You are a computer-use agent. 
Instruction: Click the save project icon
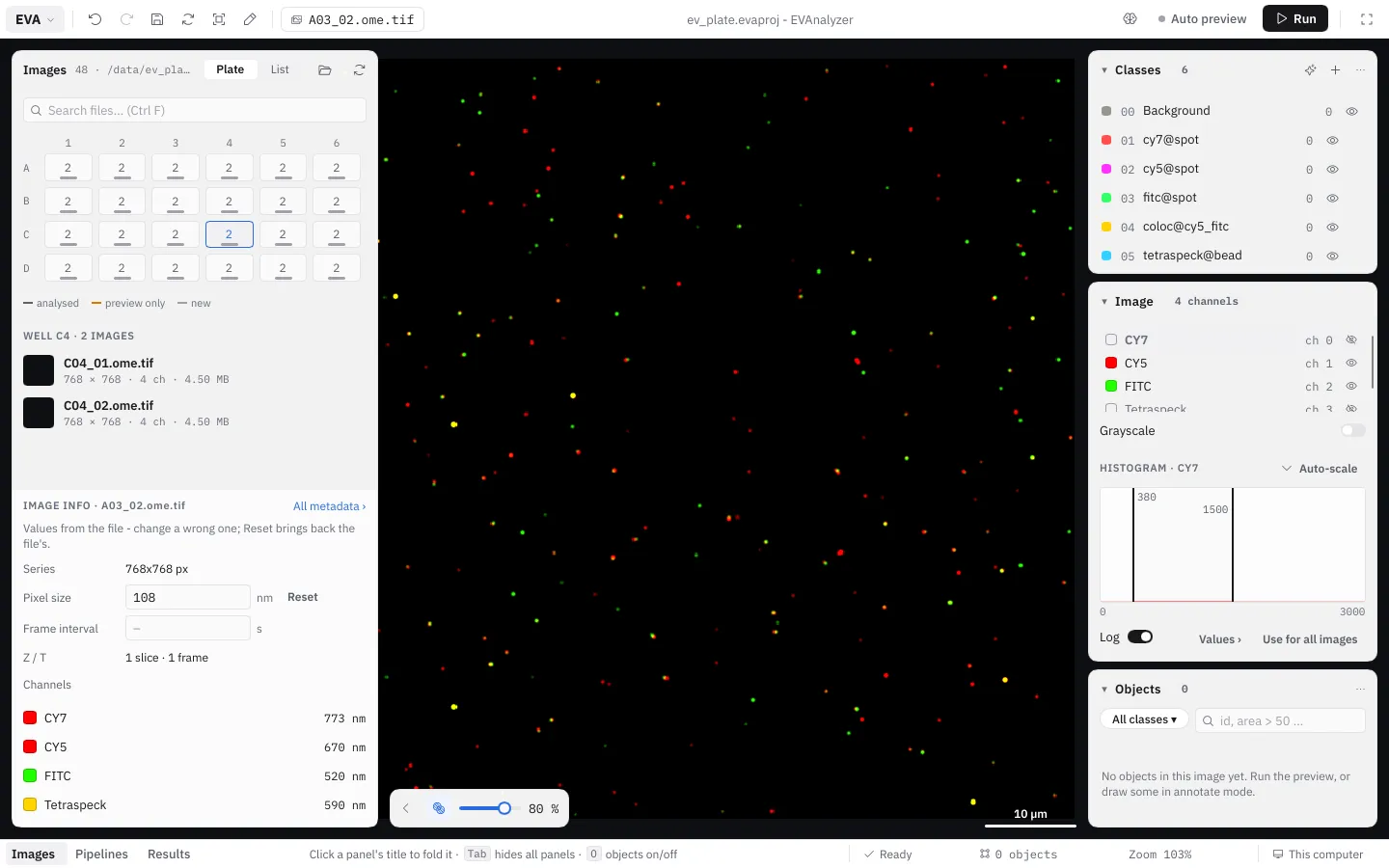[157, 19]
